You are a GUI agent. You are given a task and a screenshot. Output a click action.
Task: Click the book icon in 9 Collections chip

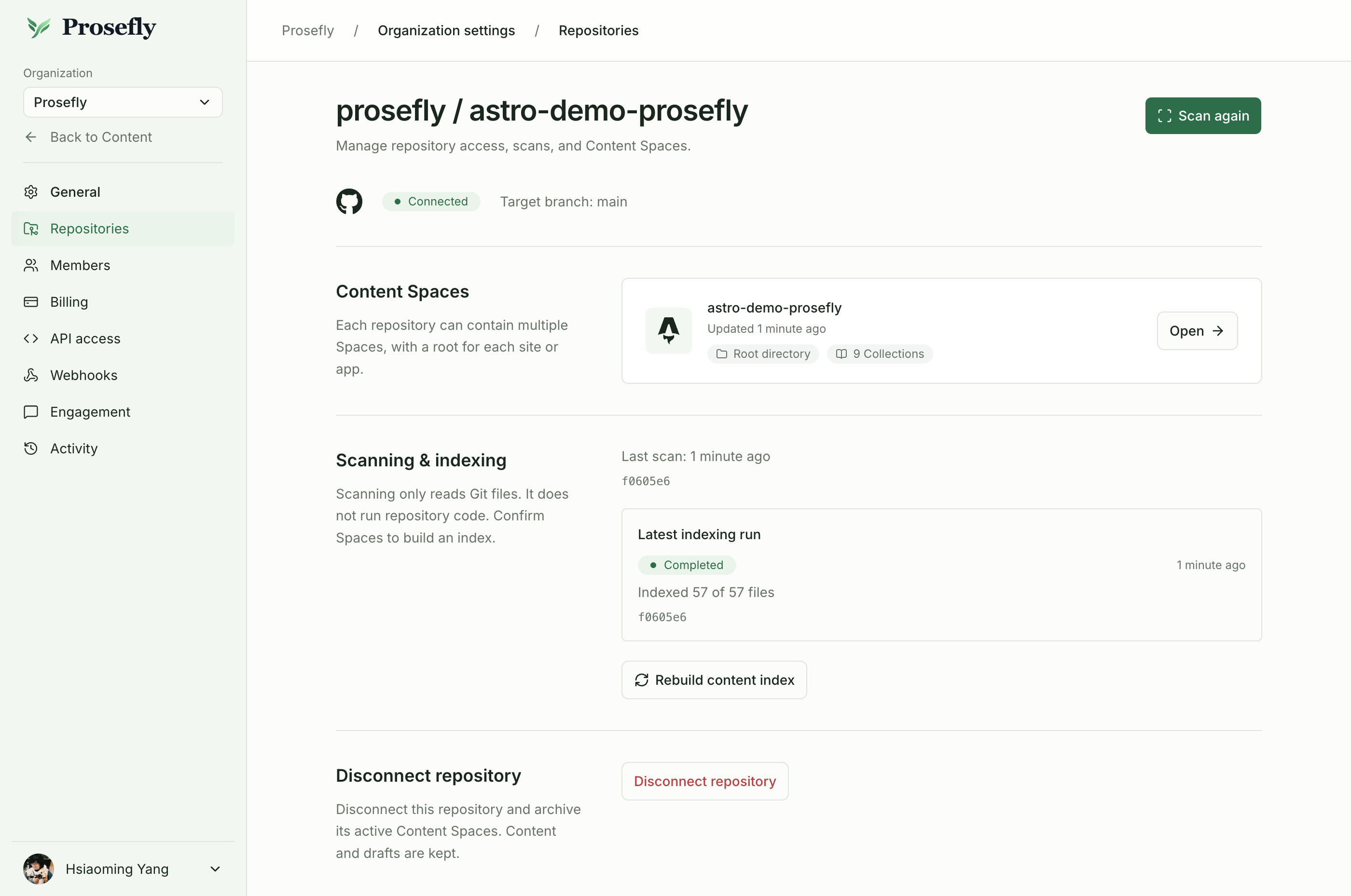tap(841, 353)
